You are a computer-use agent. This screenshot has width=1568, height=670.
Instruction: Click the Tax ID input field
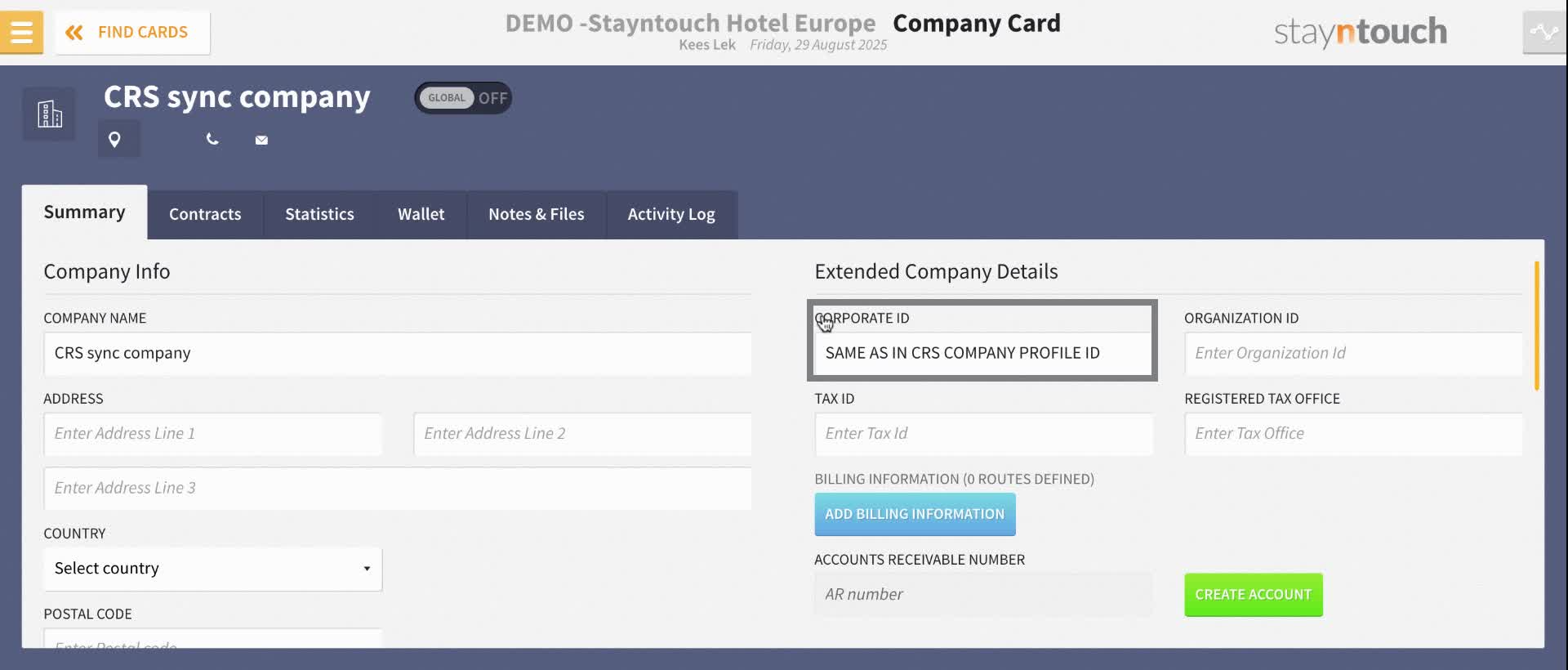click(x=983, y=434)
